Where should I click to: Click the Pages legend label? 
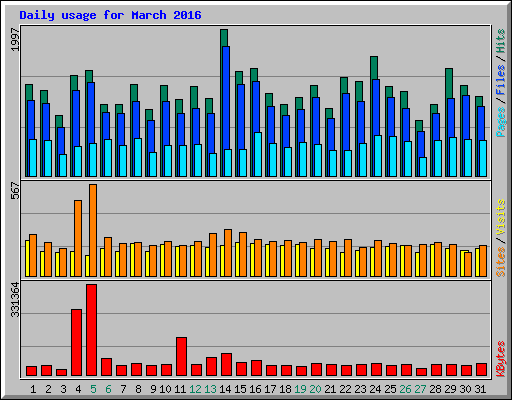pos(501,122)
